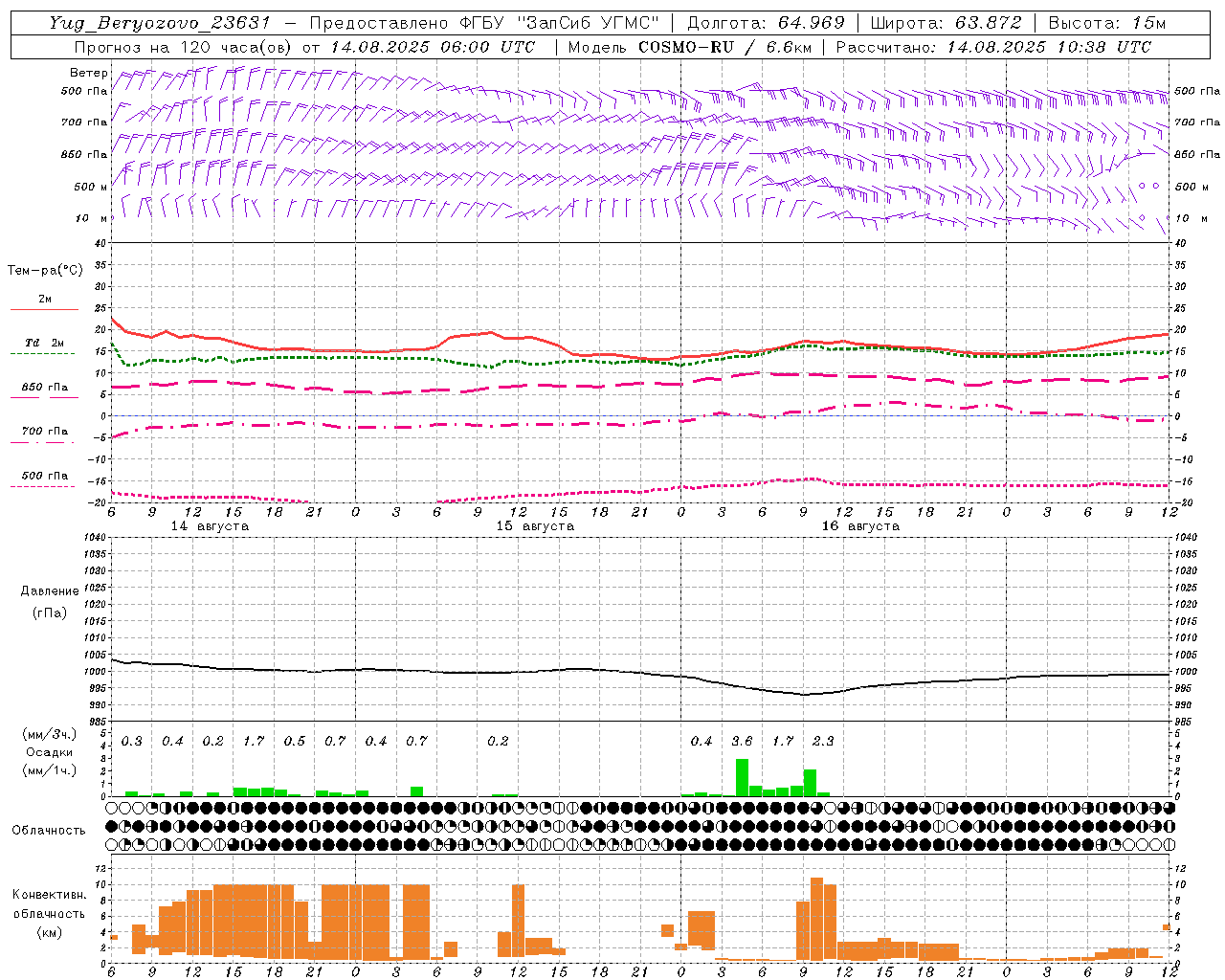Click the "Прогноз на 120 часа(ов)" header text
Viewport: 1225px width, 980px height.
[x=185, y=47]
